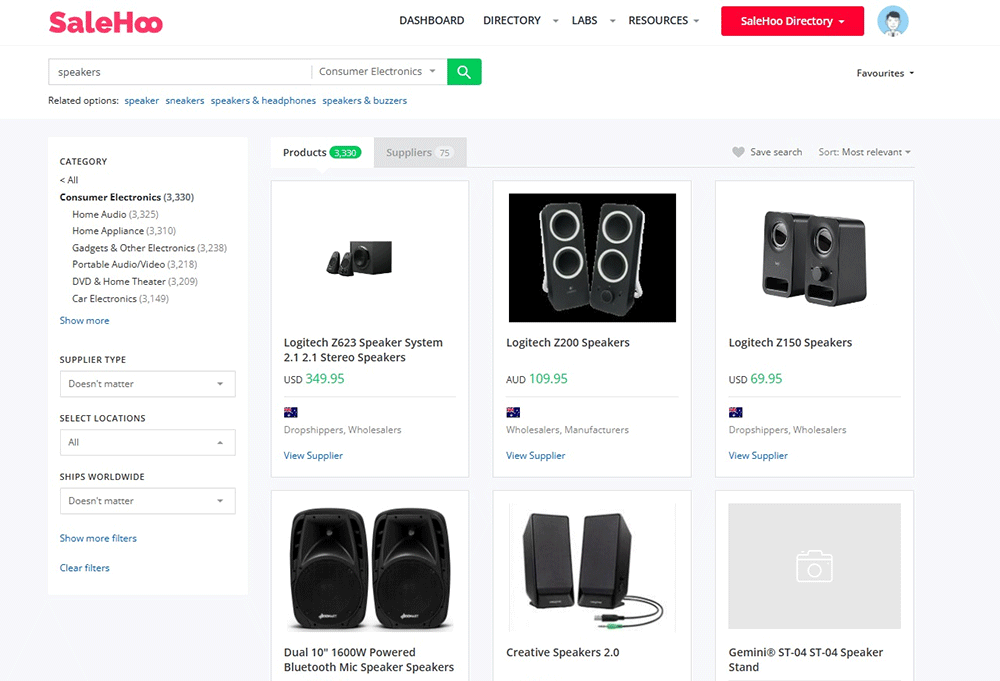Click the Australian flag under Logitech Z200

[x=513, y=412]
